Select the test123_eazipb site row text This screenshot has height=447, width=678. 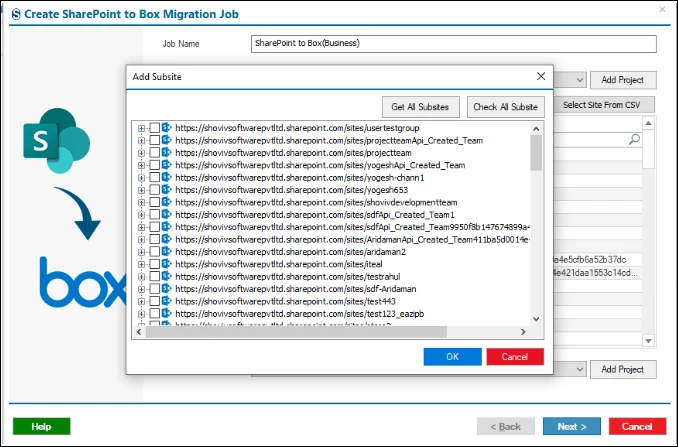299,314
